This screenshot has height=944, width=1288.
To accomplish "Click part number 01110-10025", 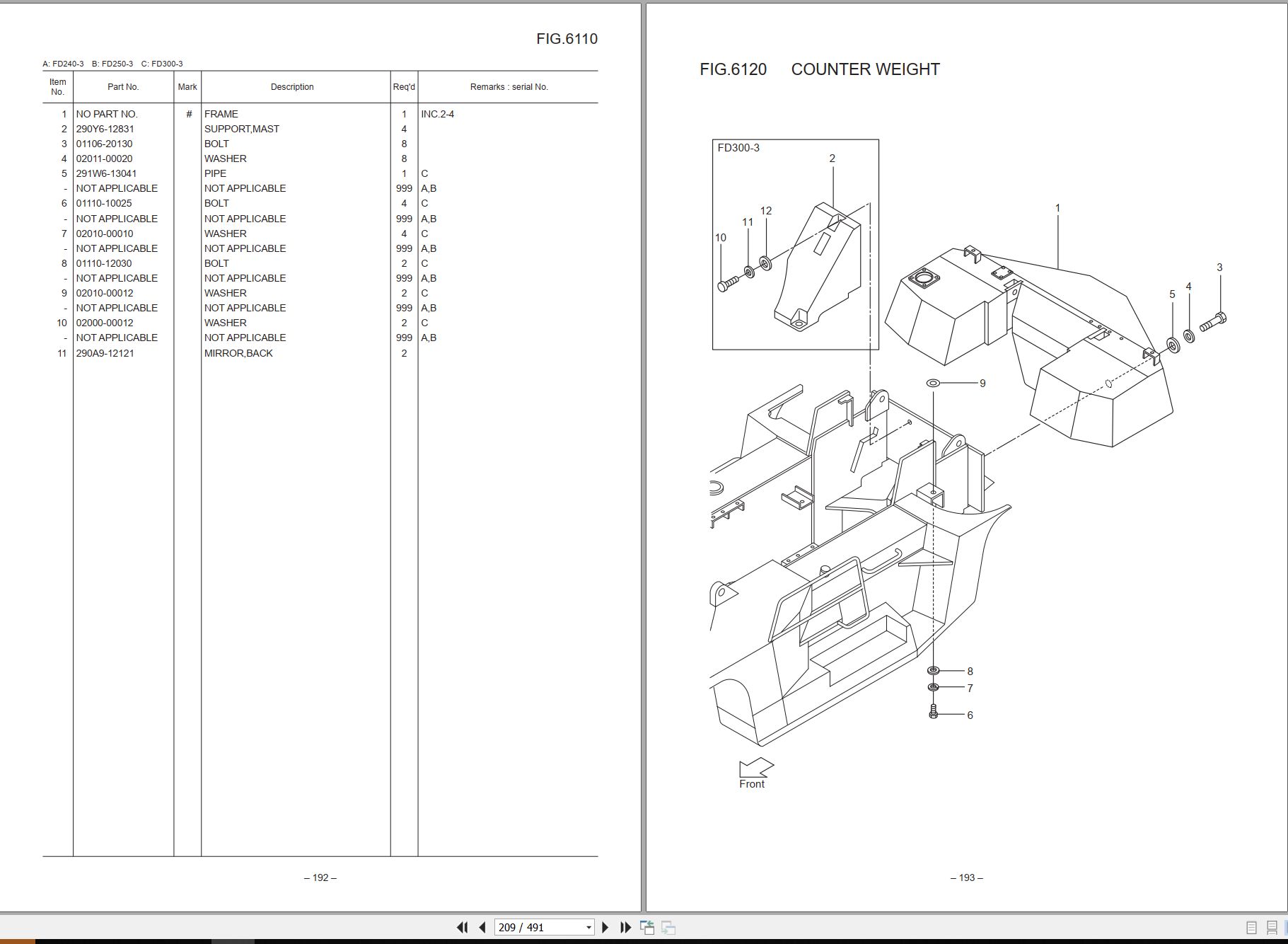I will pos(104,203).
